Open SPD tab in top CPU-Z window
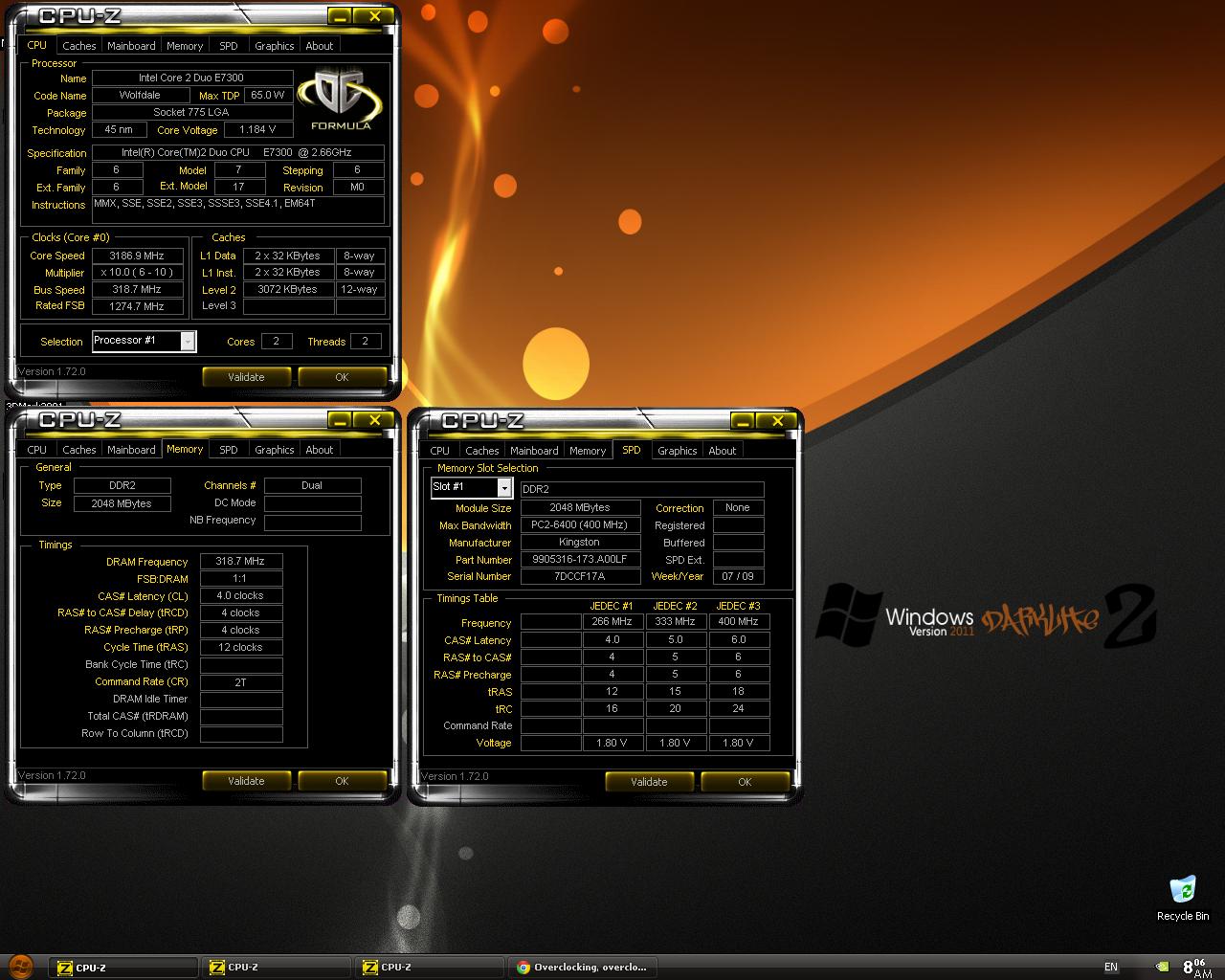Viewport: 1225px width, 980px height. click(x=228, y=46)
